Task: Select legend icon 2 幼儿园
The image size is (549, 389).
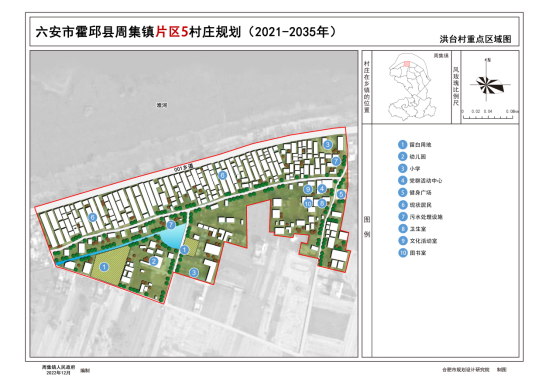Action: [403, 157]
